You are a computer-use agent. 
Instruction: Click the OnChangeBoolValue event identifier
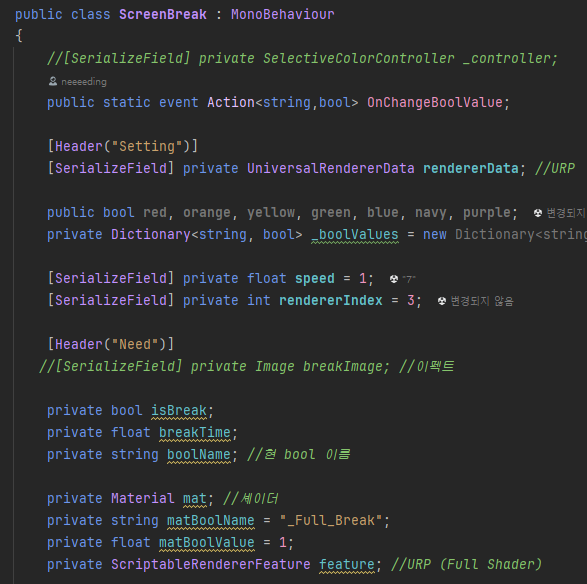(435, 103)
